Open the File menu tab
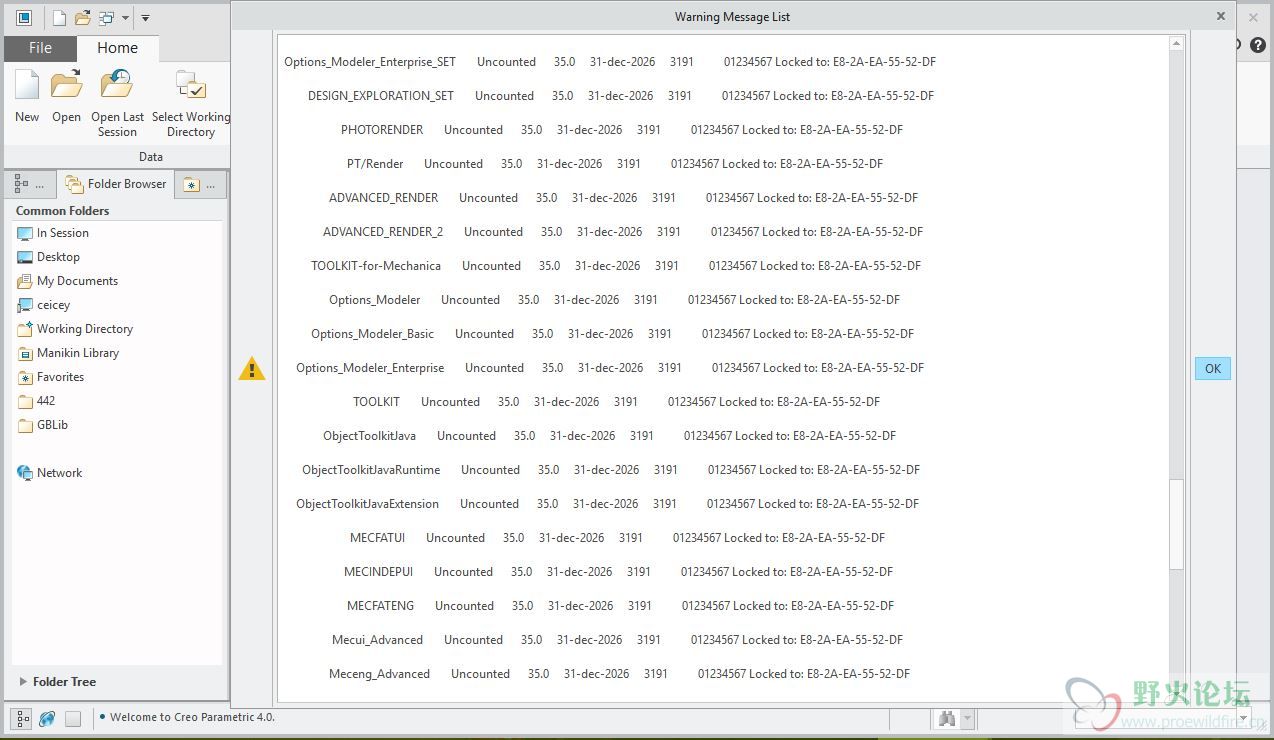This screenshot has width=1274, height=740. 41,47
